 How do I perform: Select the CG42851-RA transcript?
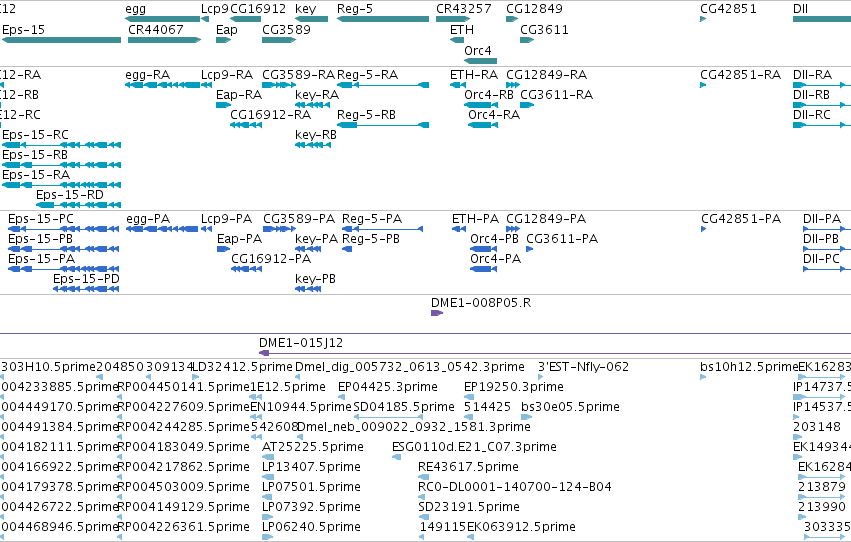pyautogui.click(x=703, y=85)
